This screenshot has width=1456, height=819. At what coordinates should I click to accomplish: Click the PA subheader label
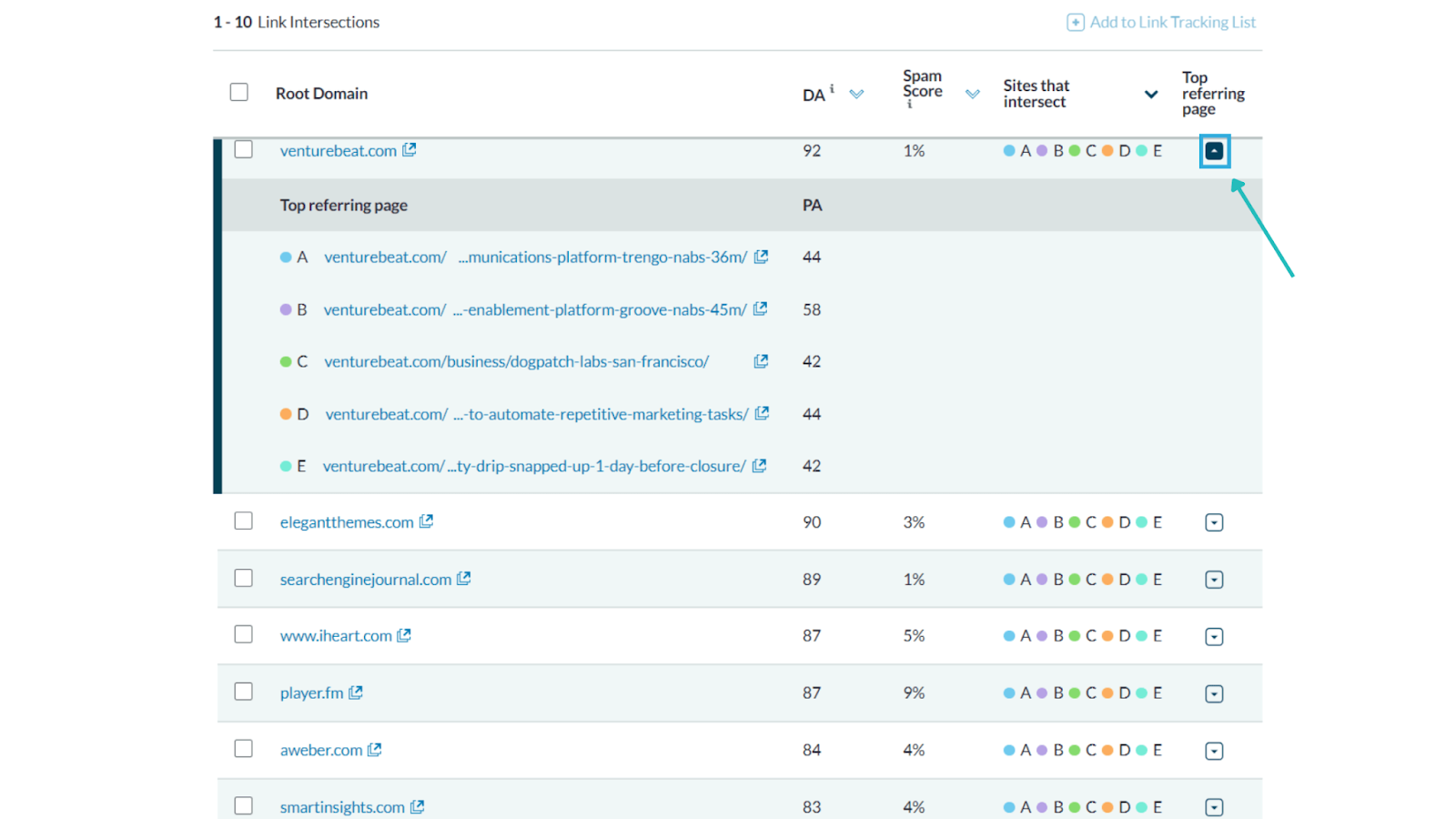pos(813,206)
